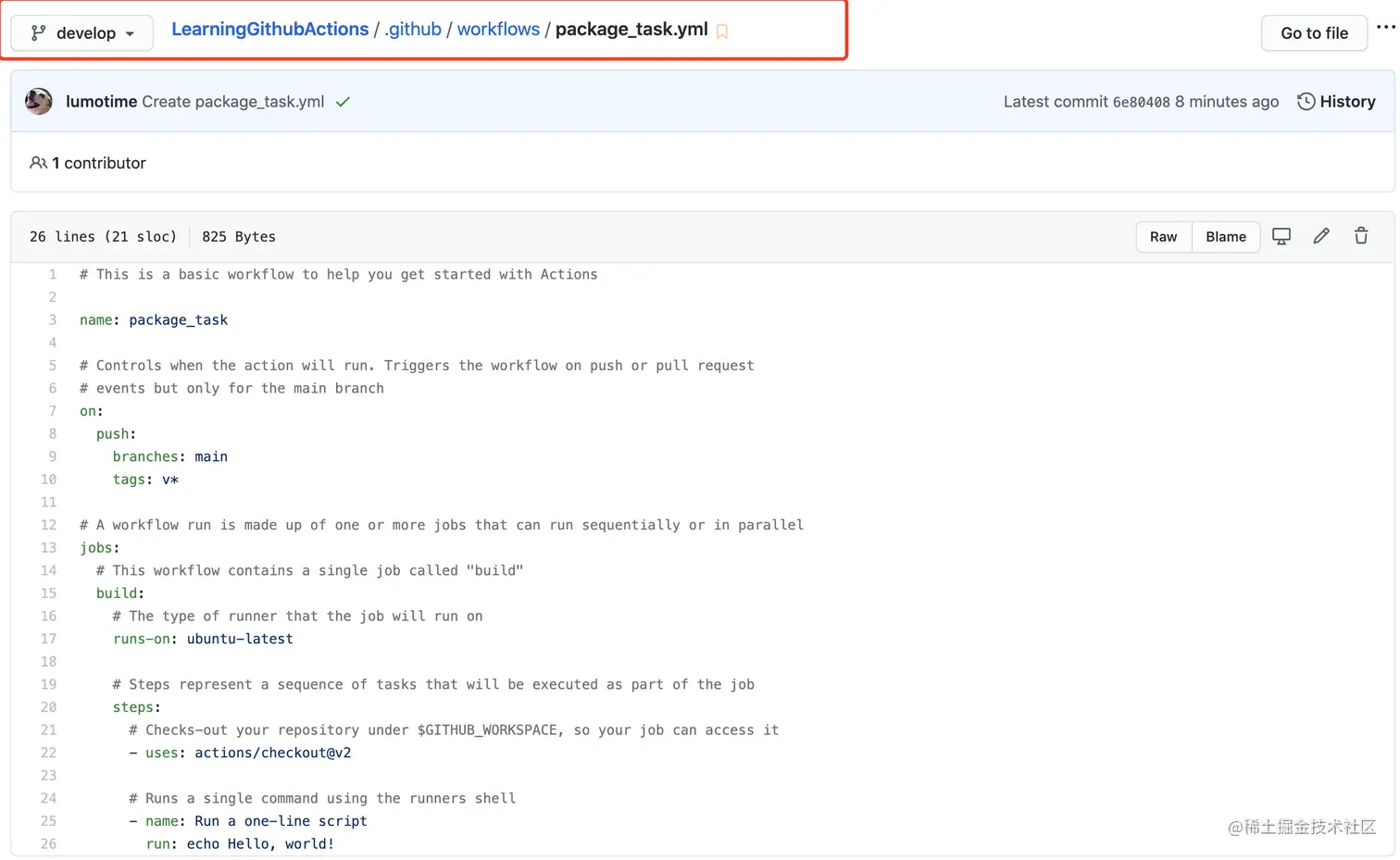Open the LearningGithubActions repository link
The image size is (1400, 860).
tap(269, 29)
